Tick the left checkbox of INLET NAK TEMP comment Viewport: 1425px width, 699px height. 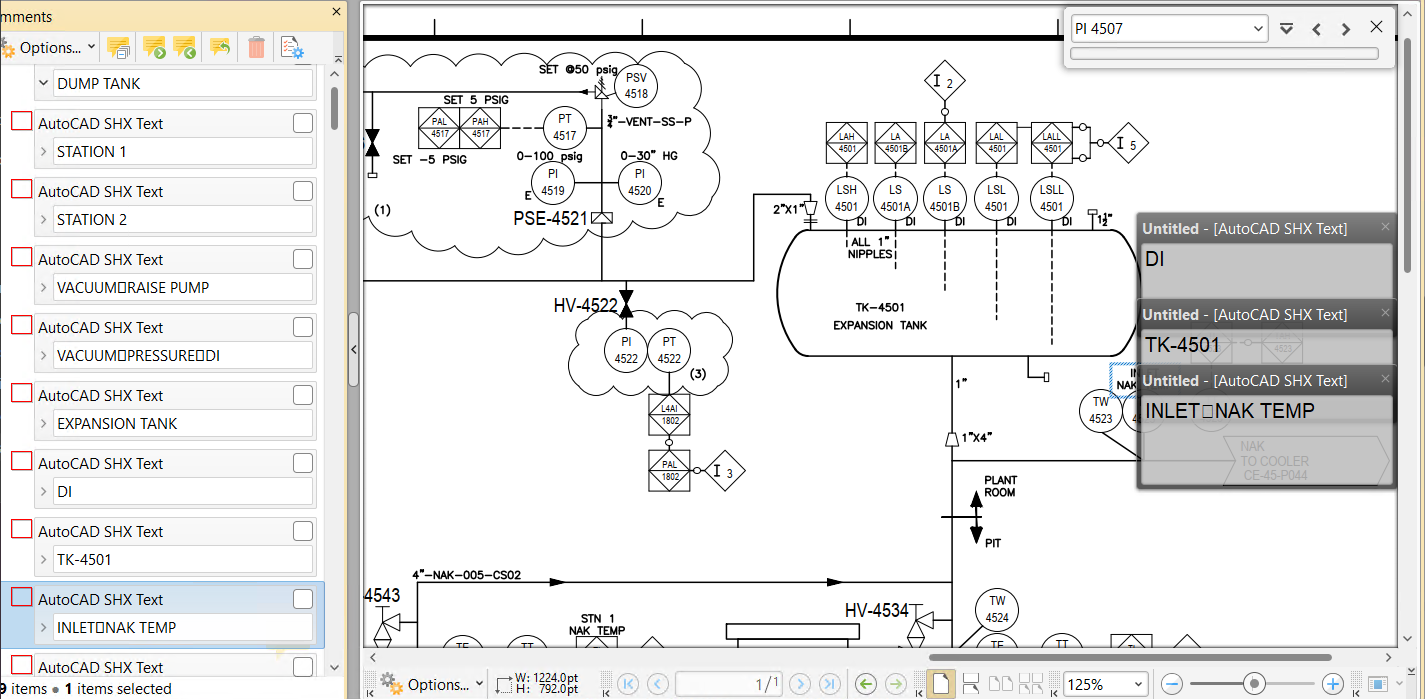pos(21,597)
